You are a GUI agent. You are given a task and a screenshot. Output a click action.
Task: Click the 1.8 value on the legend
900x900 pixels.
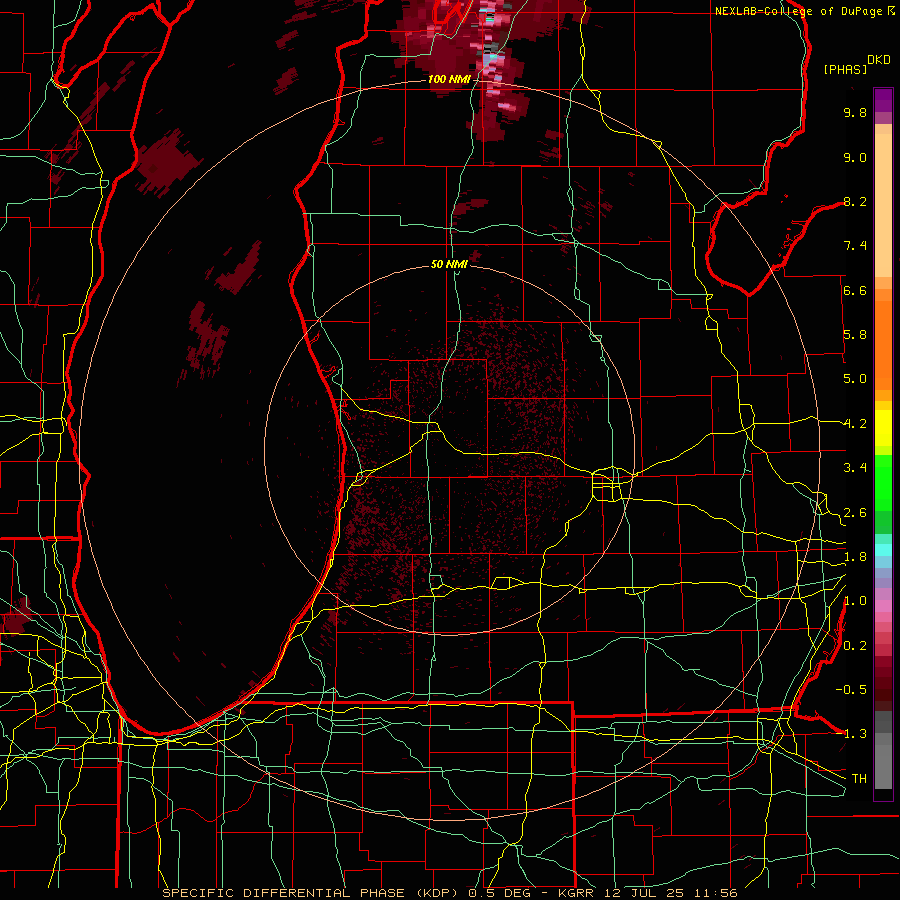coord(855,557)
